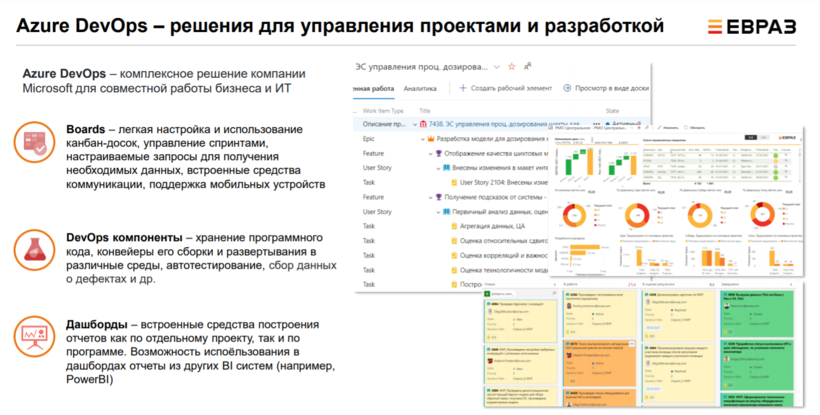Sort by the 'Work Item Type' column header

click(383, 110)
